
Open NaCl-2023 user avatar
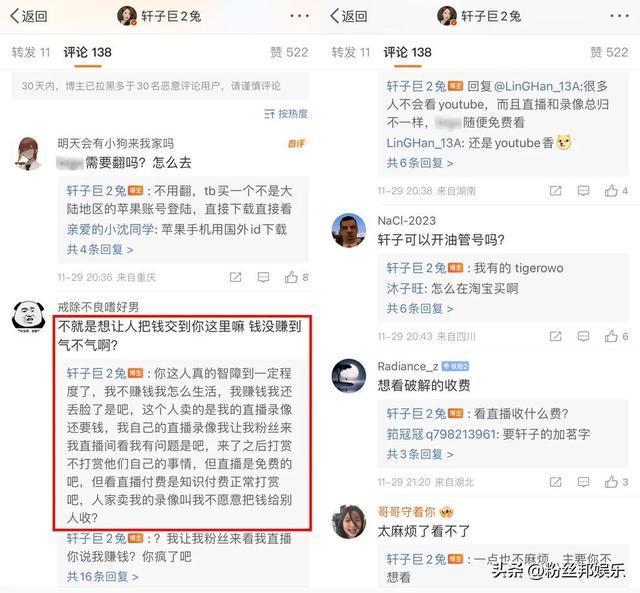pos(349,230)
